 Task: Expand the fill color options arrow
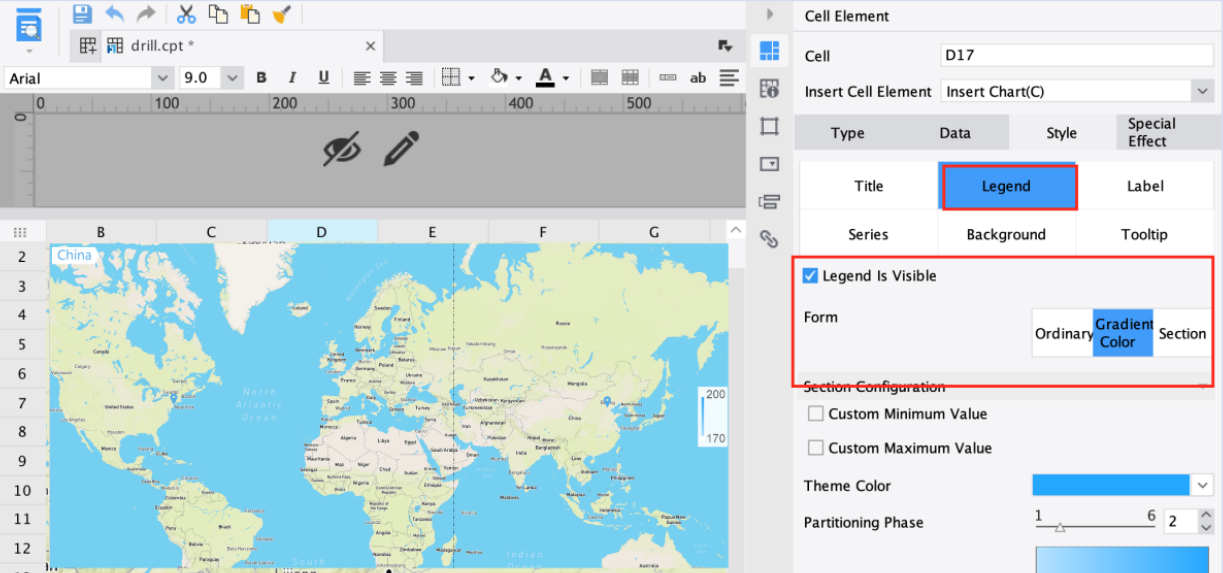click(520, 78)
